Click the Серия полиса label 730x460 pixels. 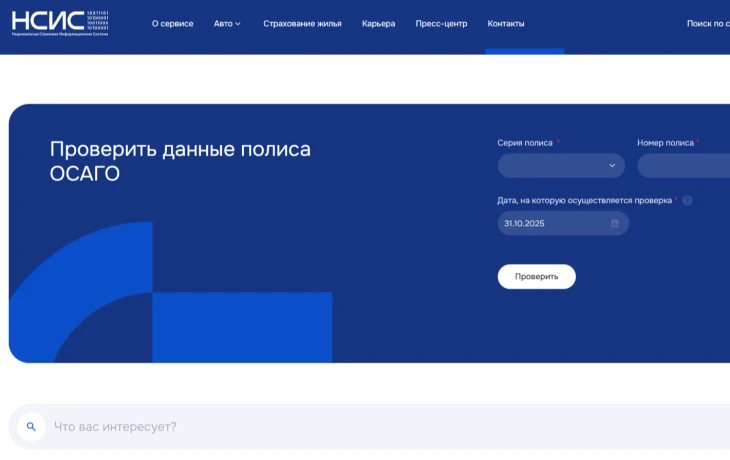pyautogui.click(x=525, y=143)
